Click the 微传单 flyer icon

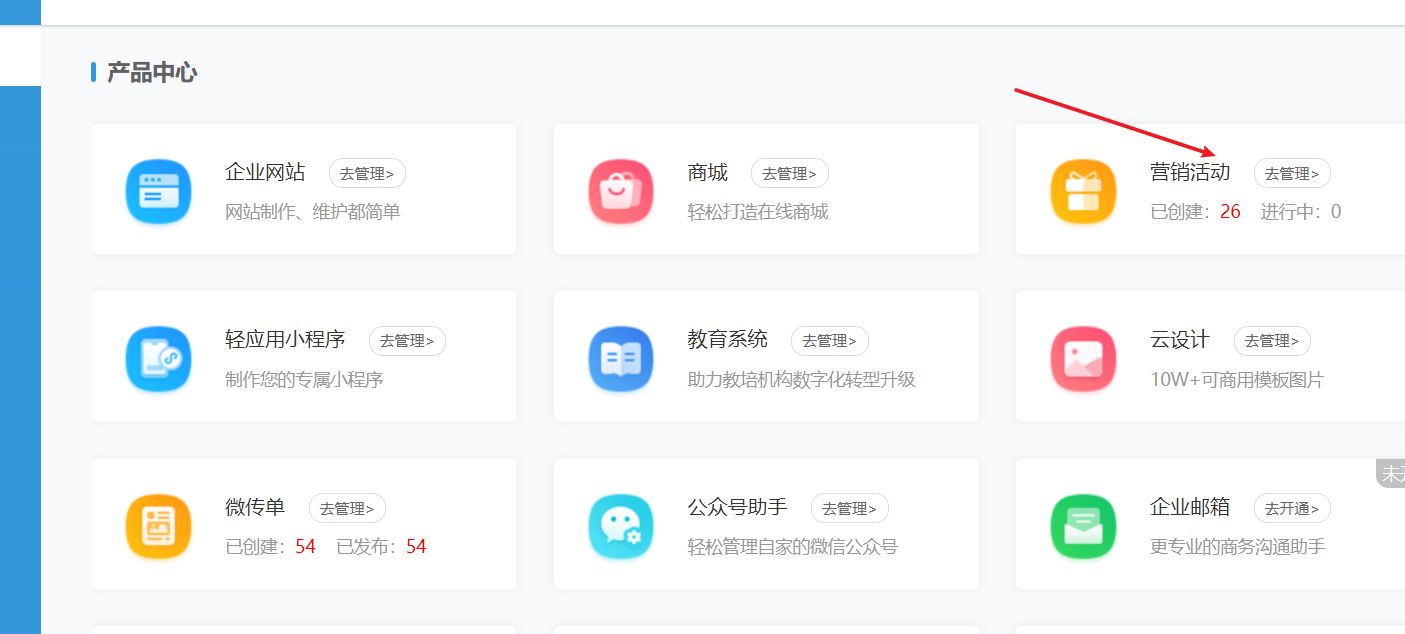[x=158, y=525]
